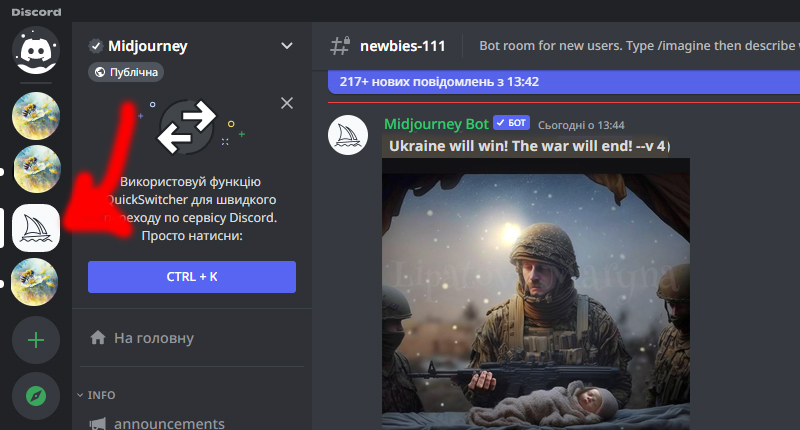800x430 pixels.
Task: Expand the Midjourney server dropdown chevron
Action: tap(287, 46)
